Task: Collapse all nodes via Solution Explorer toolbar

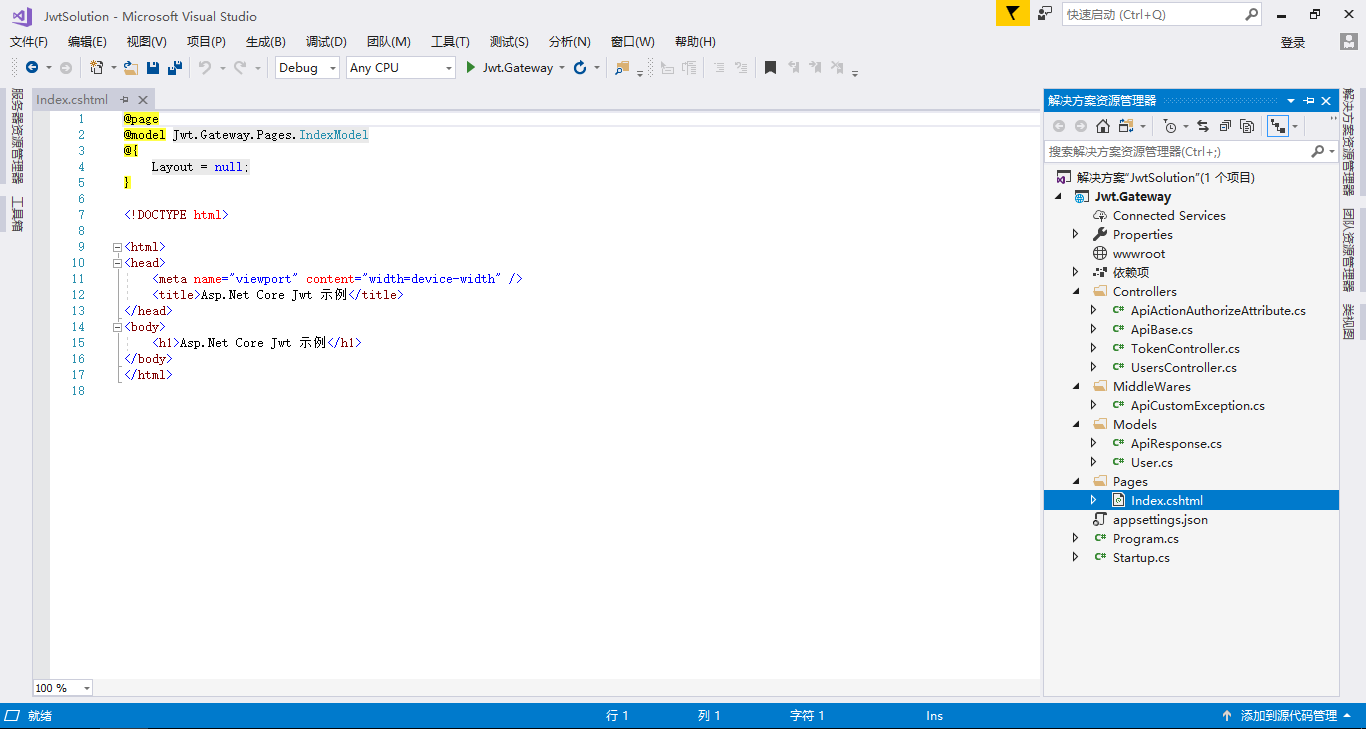Action: click(x=1225, y=126)
